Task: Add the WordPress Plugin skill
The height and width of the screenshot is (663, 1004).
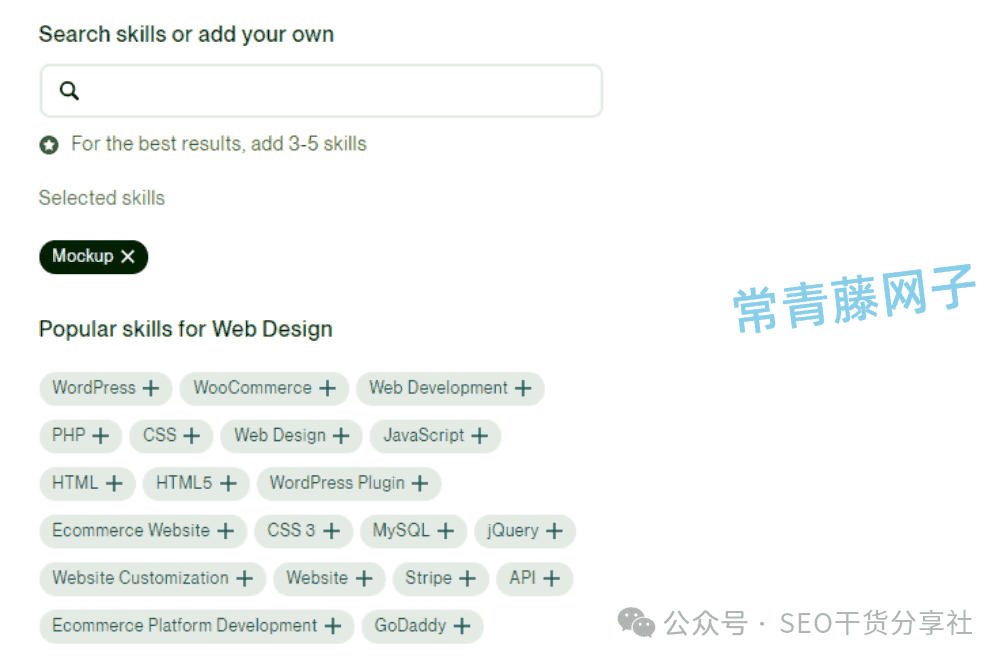Action: click(349, 483)
